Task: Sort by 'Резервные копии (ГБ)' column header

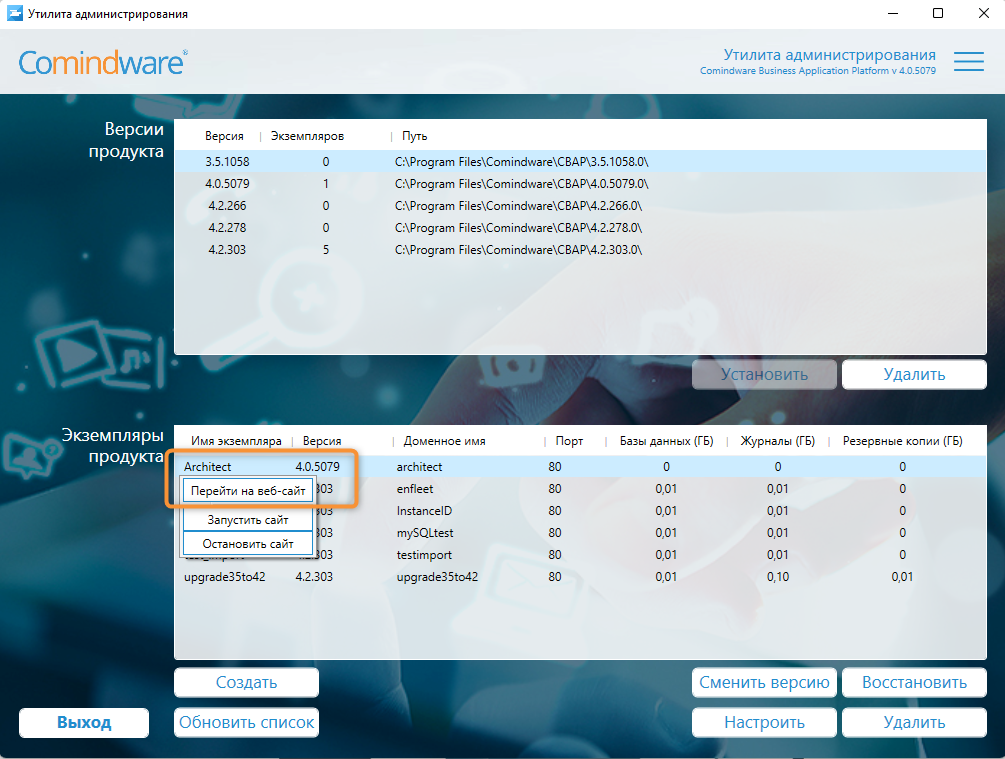Action: [902, 441]
